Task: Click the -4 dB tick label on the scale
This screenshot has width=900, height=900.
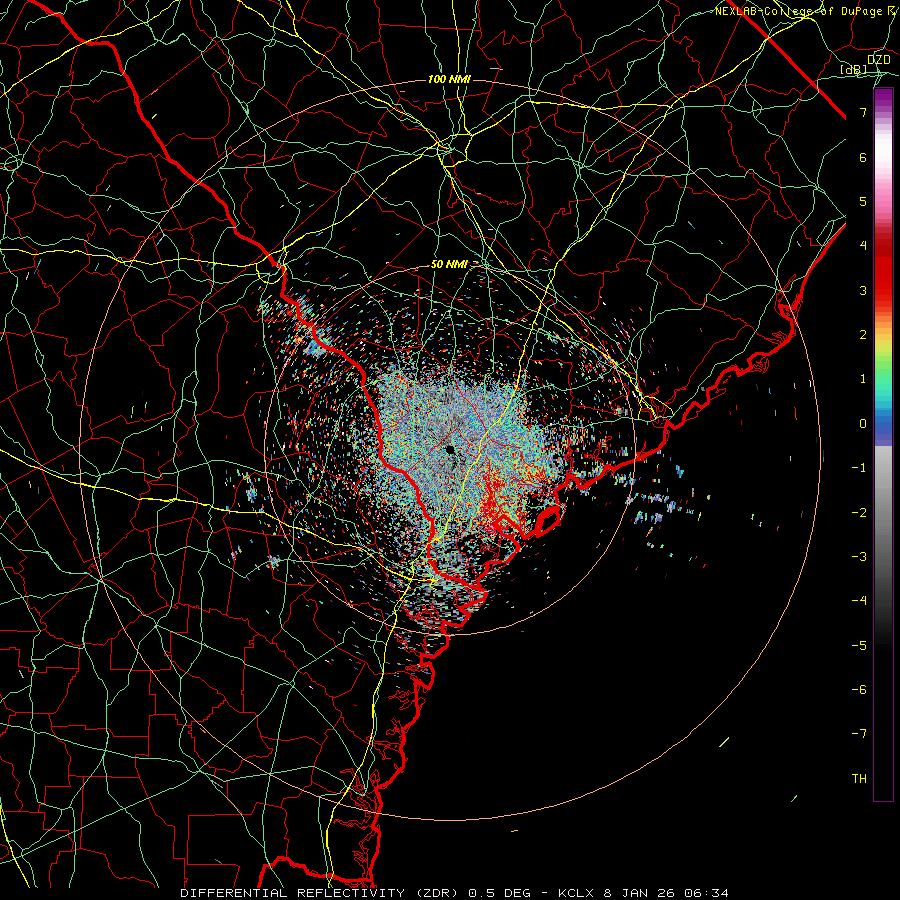Action: click(859, 600)
